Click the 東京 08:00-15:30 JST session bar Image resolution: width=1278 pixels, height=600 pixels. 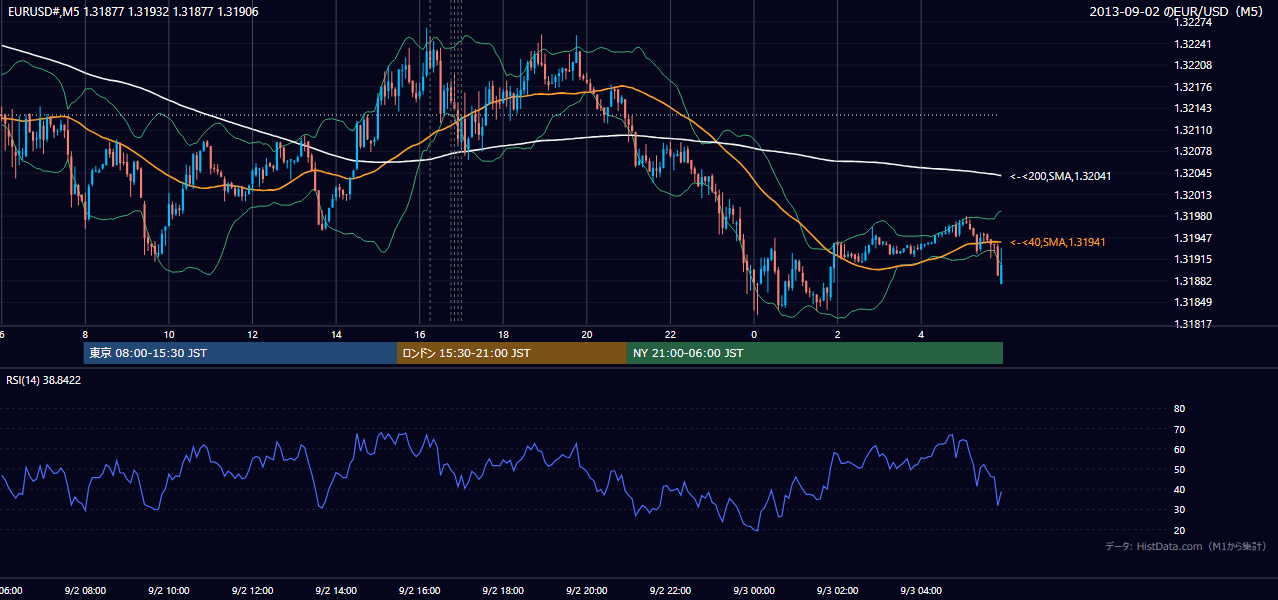tap(240, 353)
